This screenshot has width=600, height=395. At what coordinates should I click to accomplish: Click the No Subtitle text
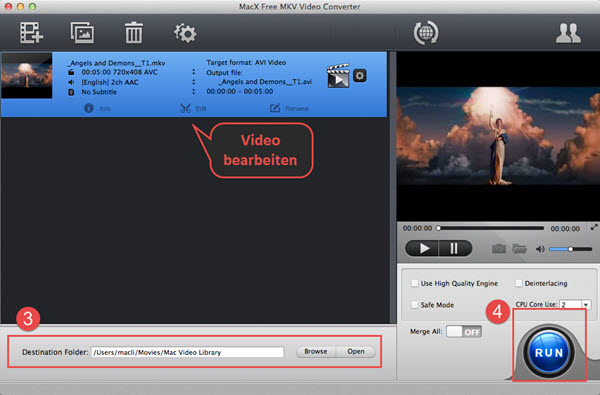tap(99, 92)
